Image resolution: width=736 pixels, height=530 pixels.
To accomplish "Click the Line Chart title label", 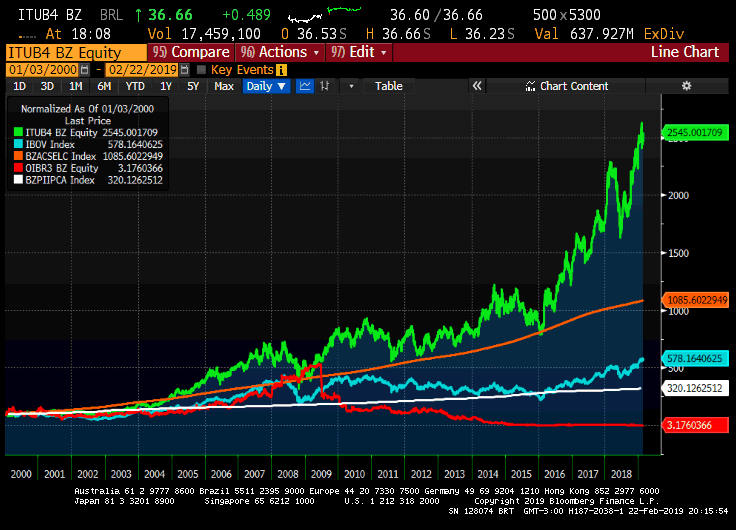I will click(684, 52).
